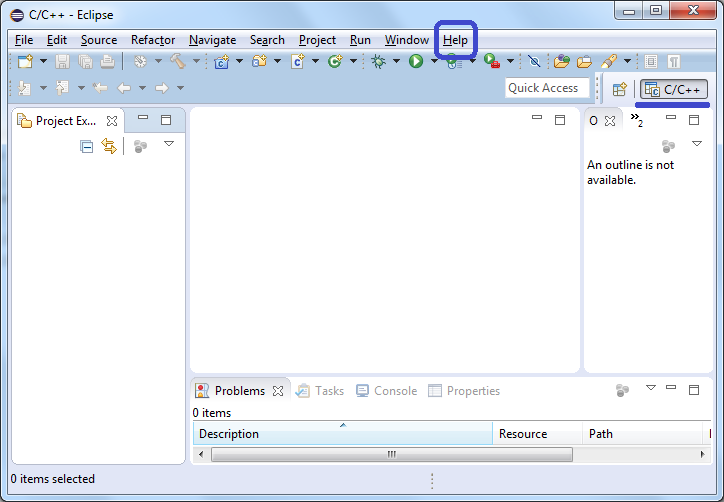Open the Help menu
724x502 pixels.
455,40
